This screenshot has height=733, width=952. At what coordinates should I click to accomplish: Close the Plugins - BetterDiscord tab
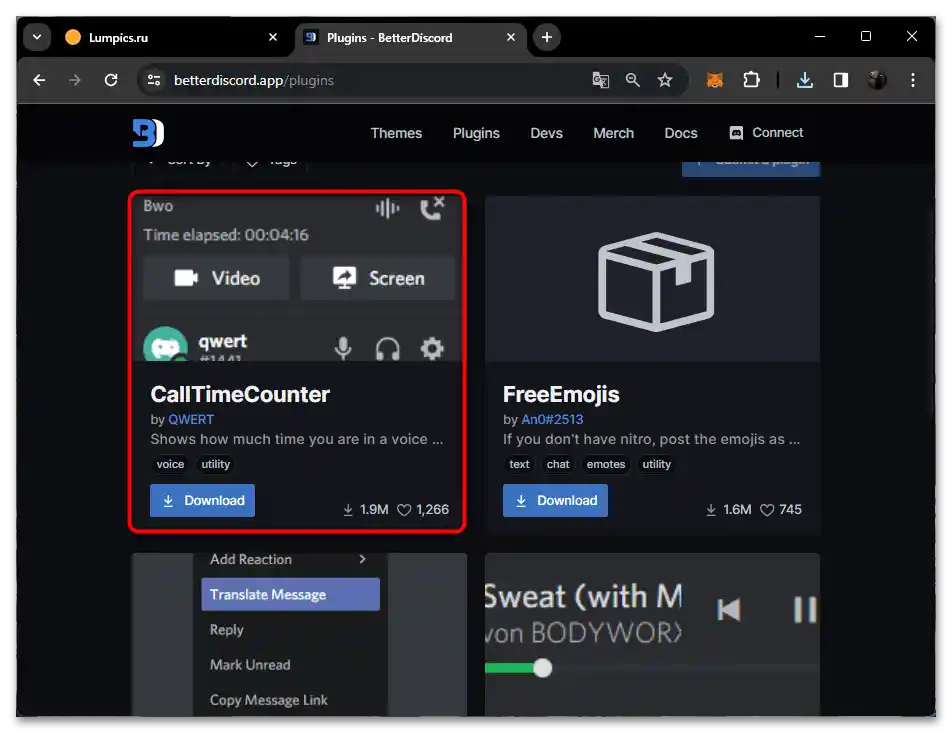tap(511, 37)
